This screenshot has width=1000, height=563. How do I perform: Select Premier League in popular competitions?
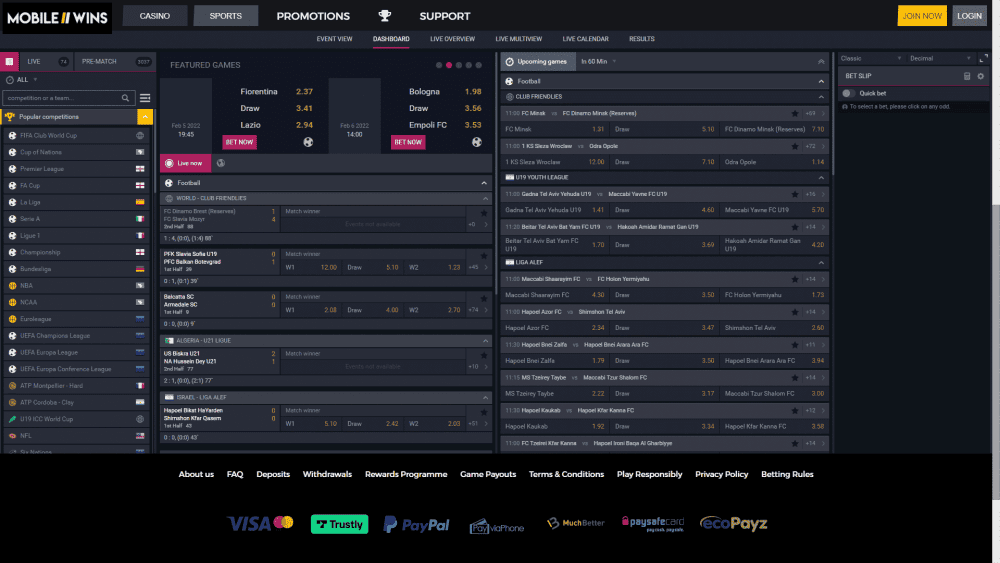tap(76, 169)
